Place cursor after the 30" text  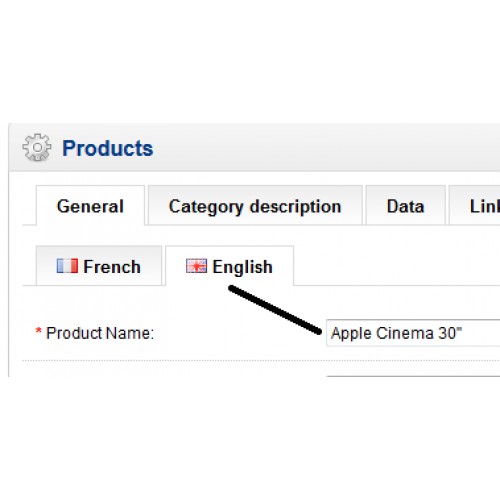click(x=463, y=333)
